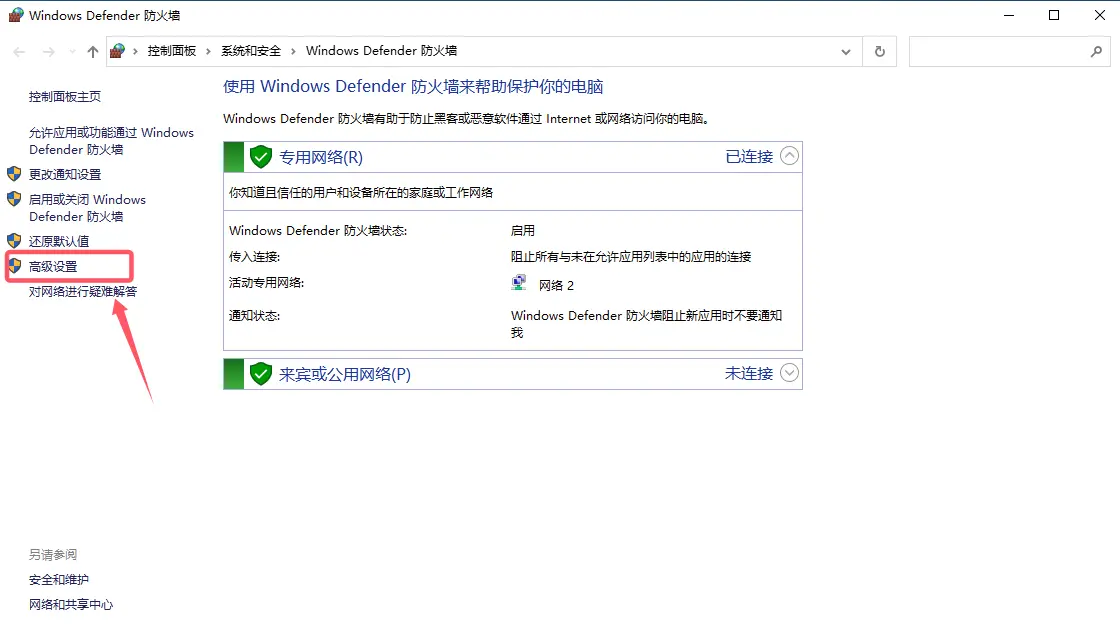Open 控制面板主页 link
The height and width of the screenshot is (630, 1120).
tap(65, 96)
